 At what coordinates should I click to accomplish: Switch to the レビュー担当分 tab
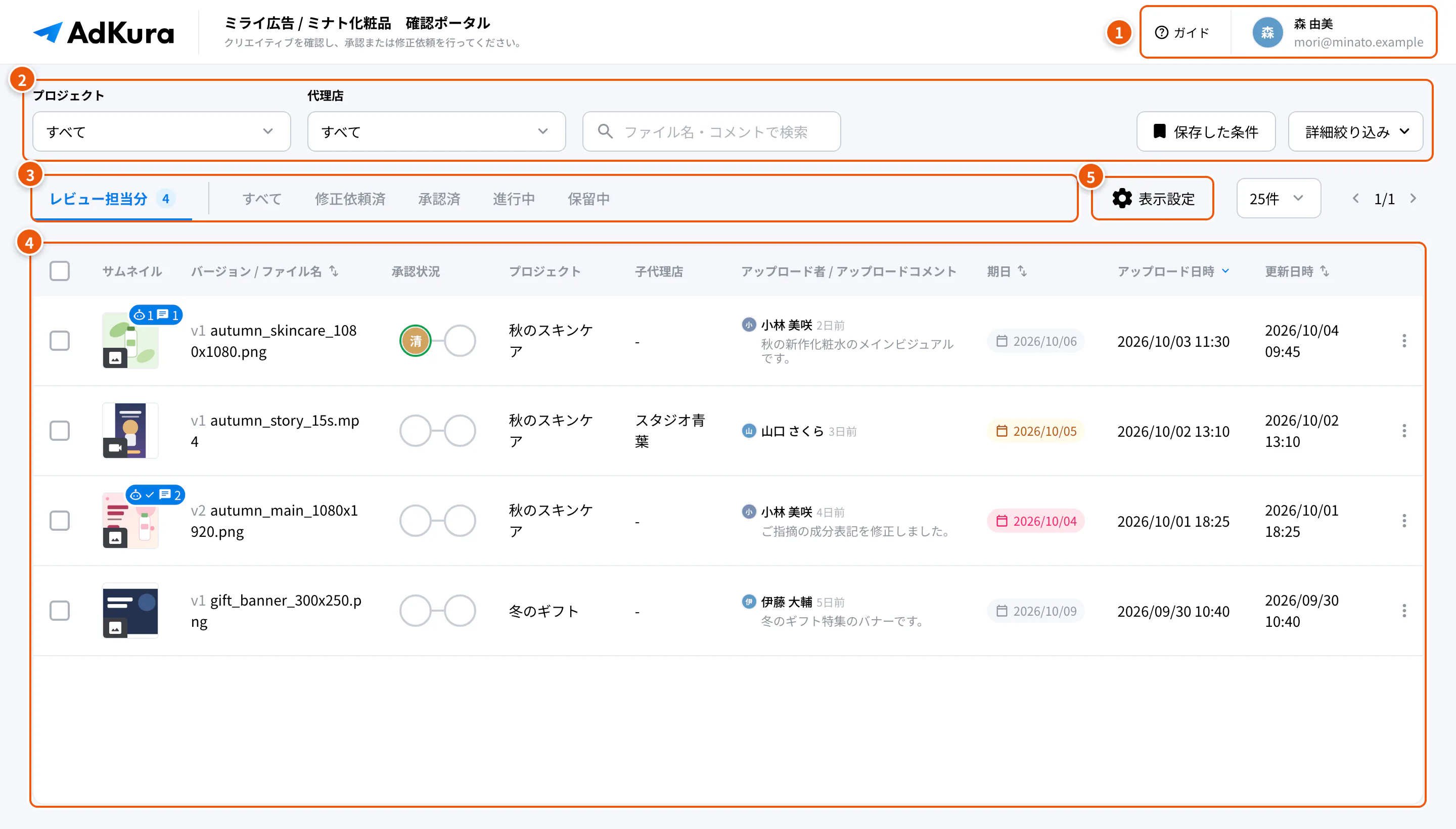click(x=112, y=199)
